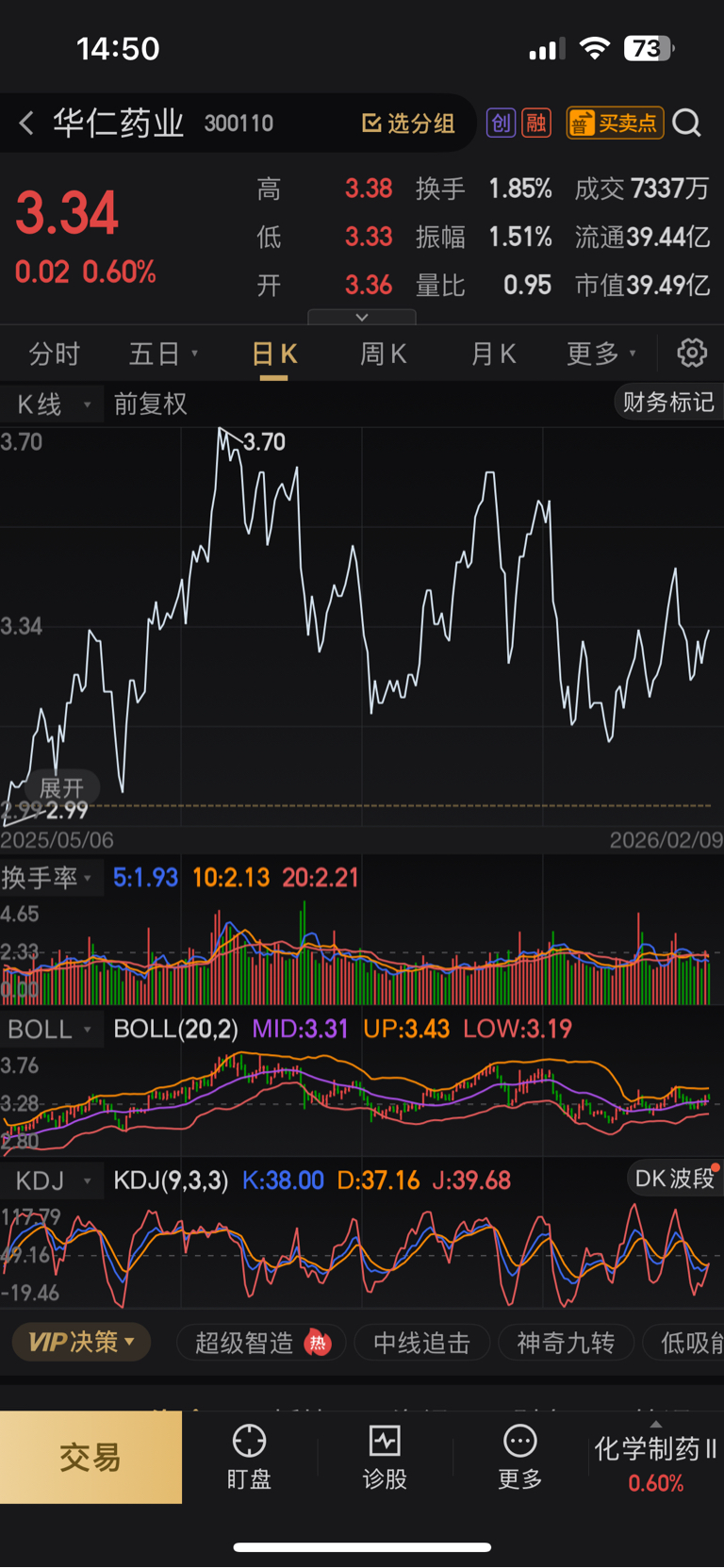
Task: Tap the KDJ J:39.68 value
Action: click(471, 1180)
